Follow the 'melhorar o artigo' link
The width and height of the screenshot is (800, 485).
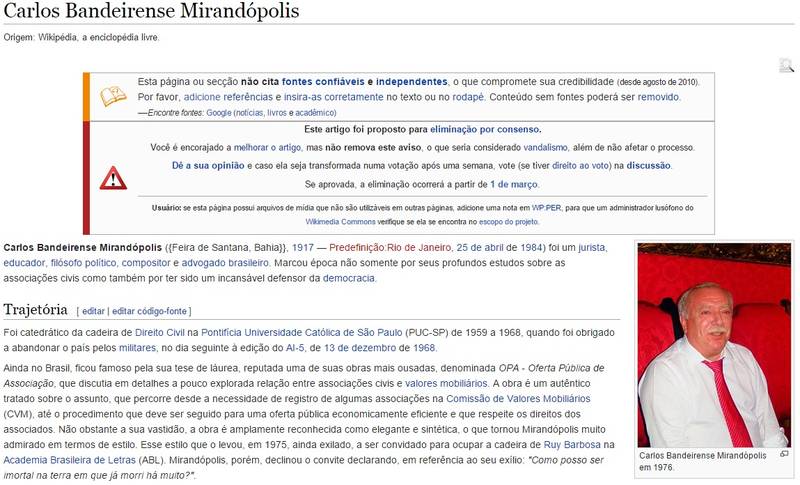click(x=267, y=147)
